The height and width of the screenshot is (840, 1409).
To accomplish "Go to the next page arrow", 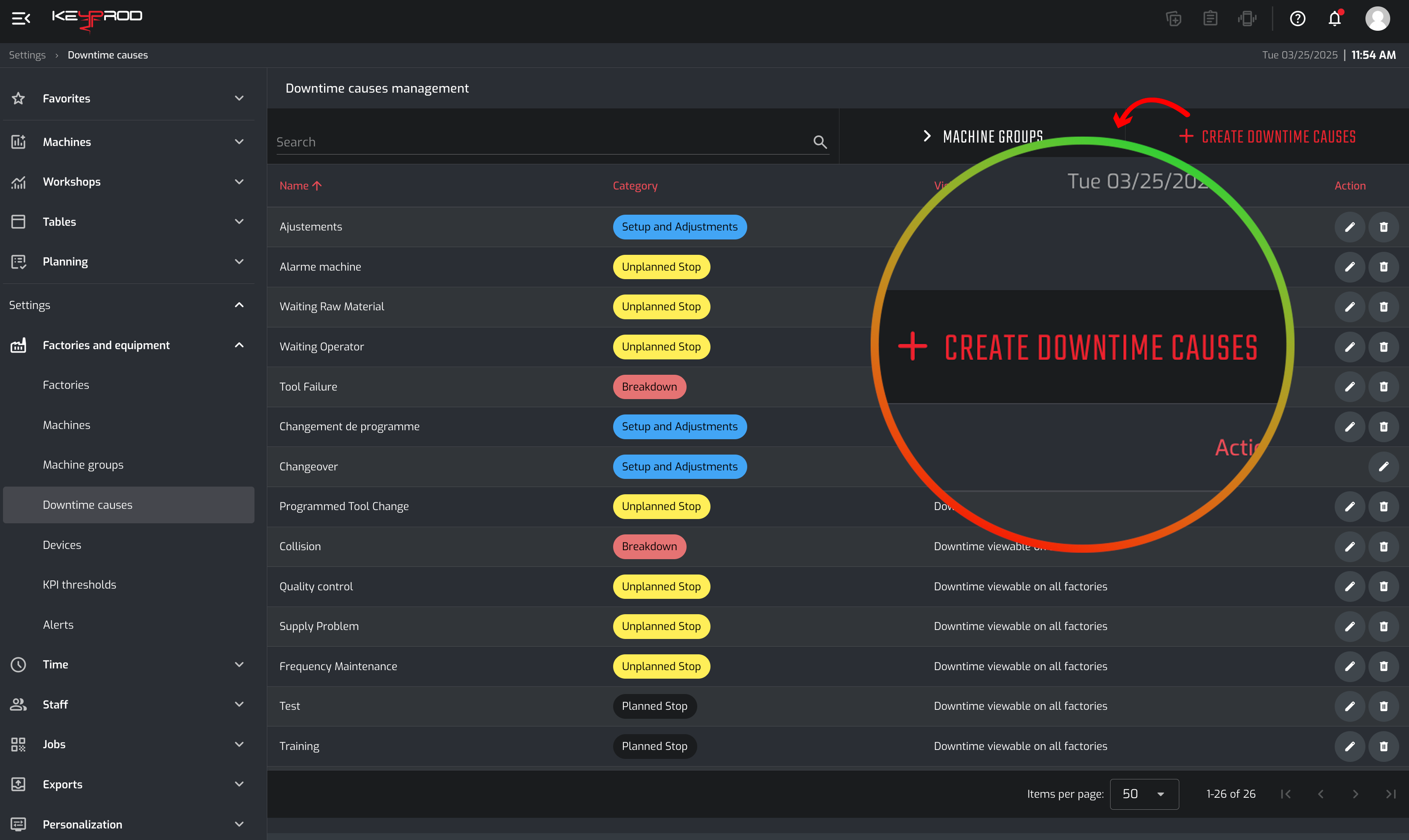I will click(x=1355, y=794).
